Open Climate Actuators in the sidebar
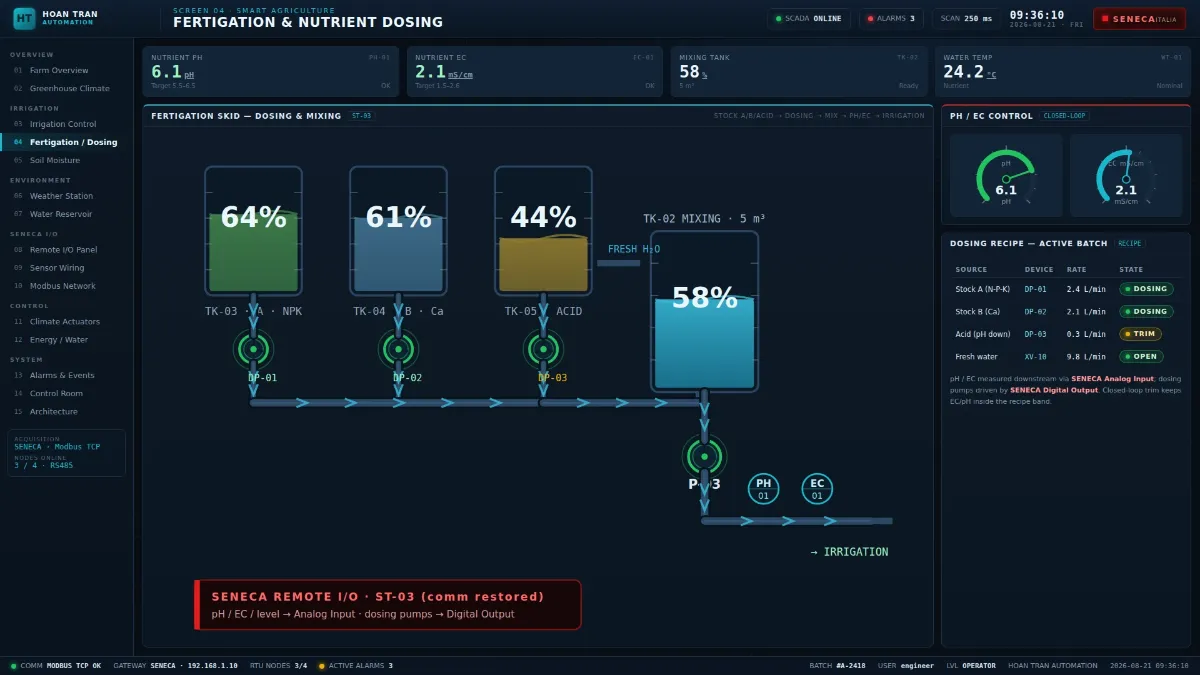Screen dimensions: 1200x675 click(66, 322)
